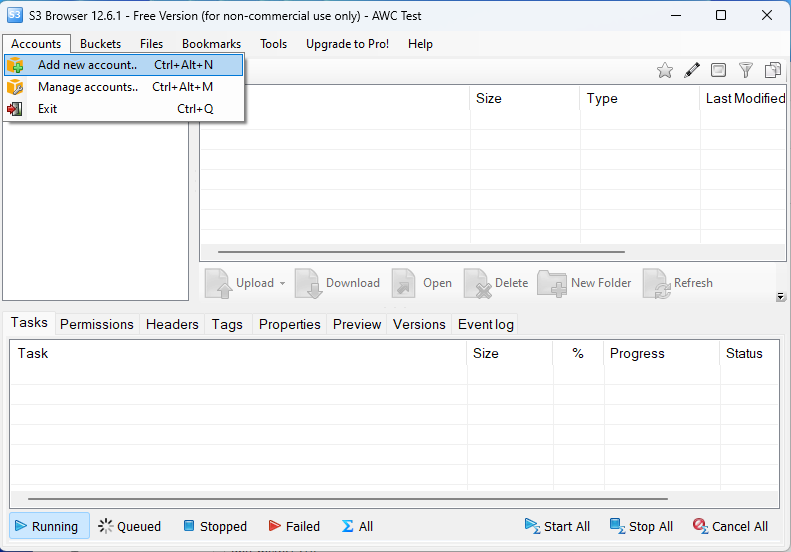
Task: Click the New Folder icon
Action: tap(552, 284)
